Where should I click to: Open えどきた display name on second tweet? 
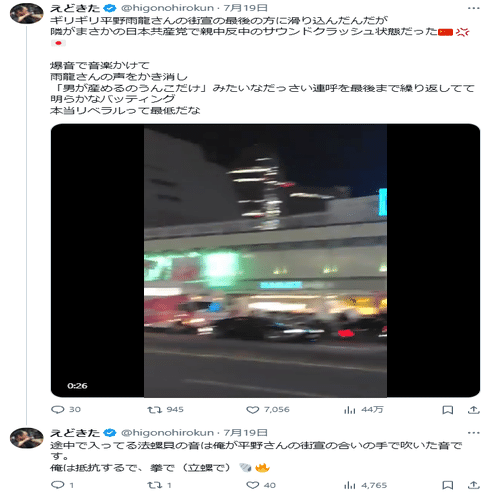[x=75, y=433]
